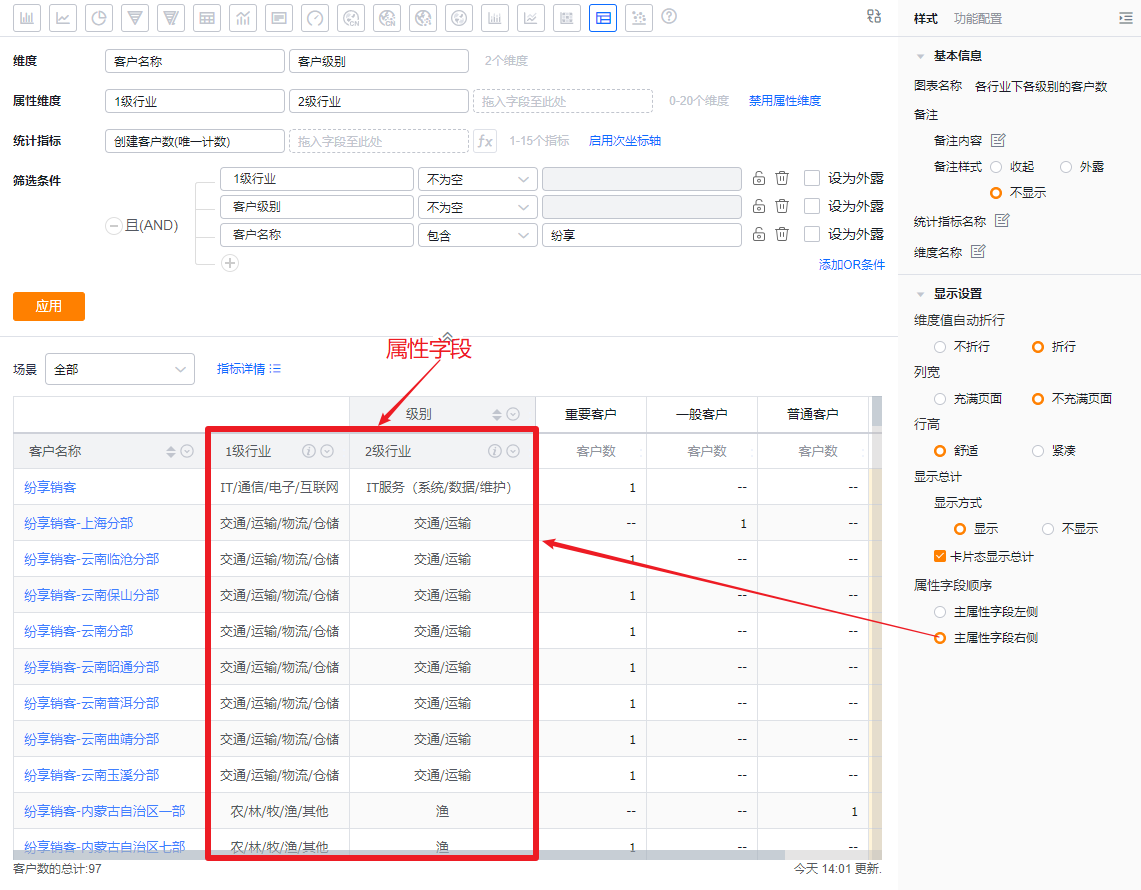Viewport: 1141px width, 890px height.
Task: Delete the 客户名称 filter via trash icon
Action: [x=782, y=234]
